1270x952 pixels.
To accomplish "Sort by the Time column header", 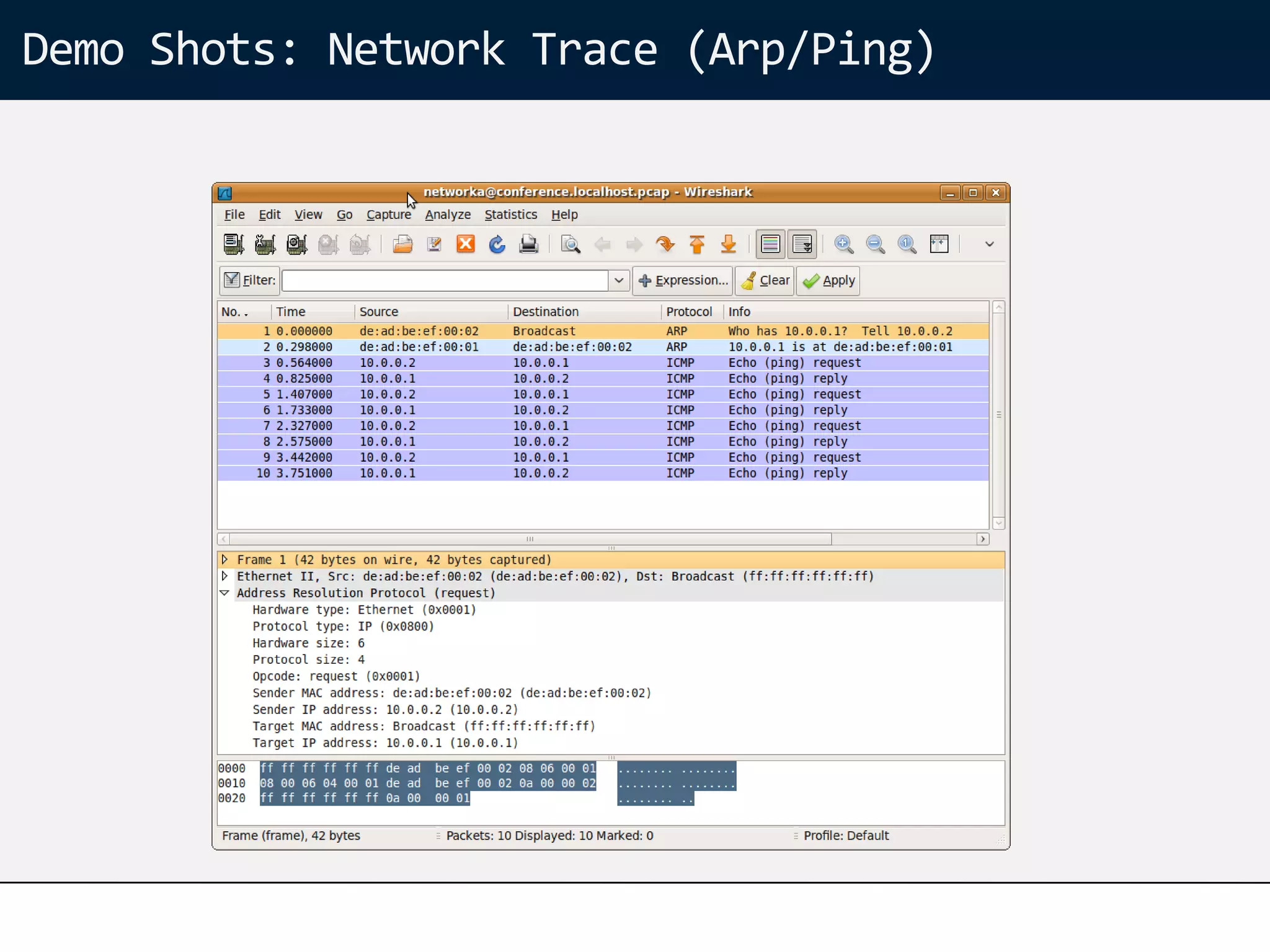I will click(313, 312).
